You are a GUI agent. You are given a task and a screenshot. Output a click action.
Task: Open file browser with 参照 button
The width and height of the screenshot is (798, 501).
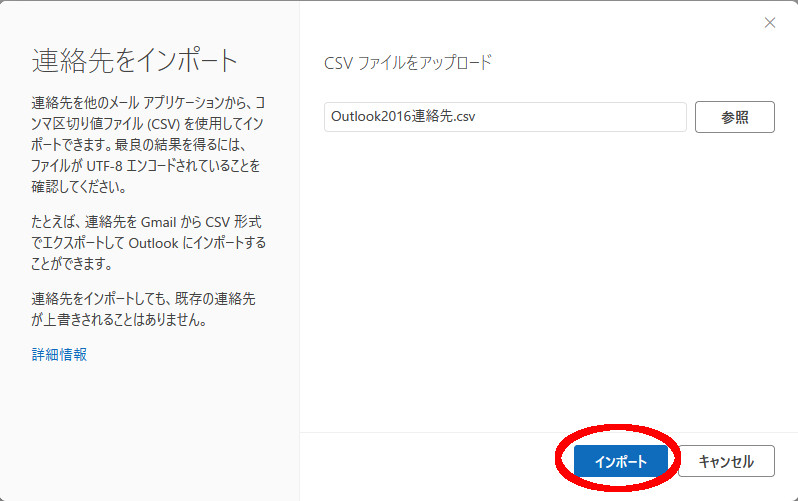(734, 117)
